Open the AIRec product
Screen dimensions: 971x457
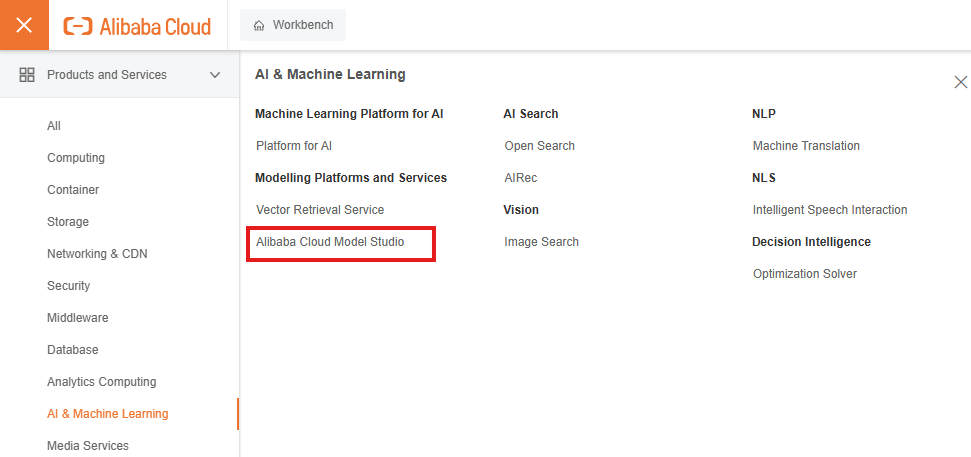(521, 178)
